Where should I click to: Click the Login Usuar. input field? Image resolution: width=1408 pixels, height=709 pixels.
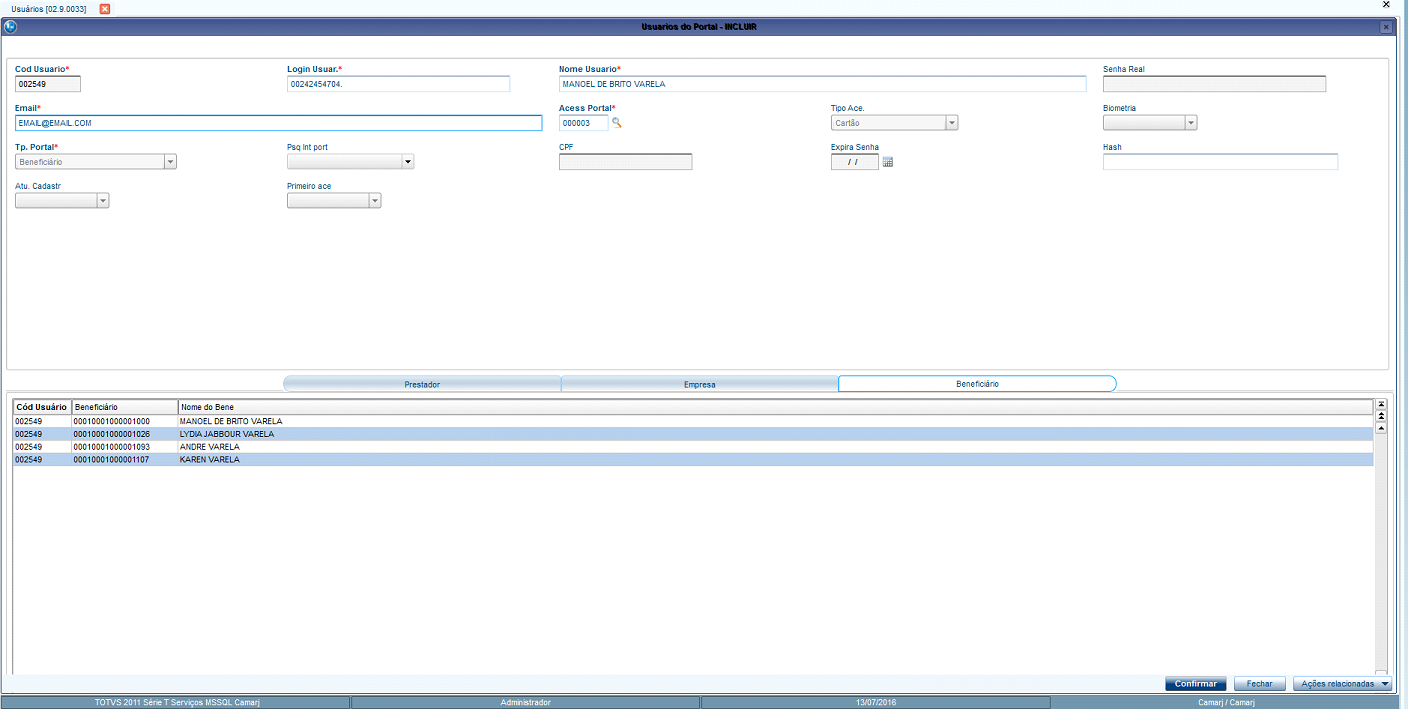coord(399,84)
